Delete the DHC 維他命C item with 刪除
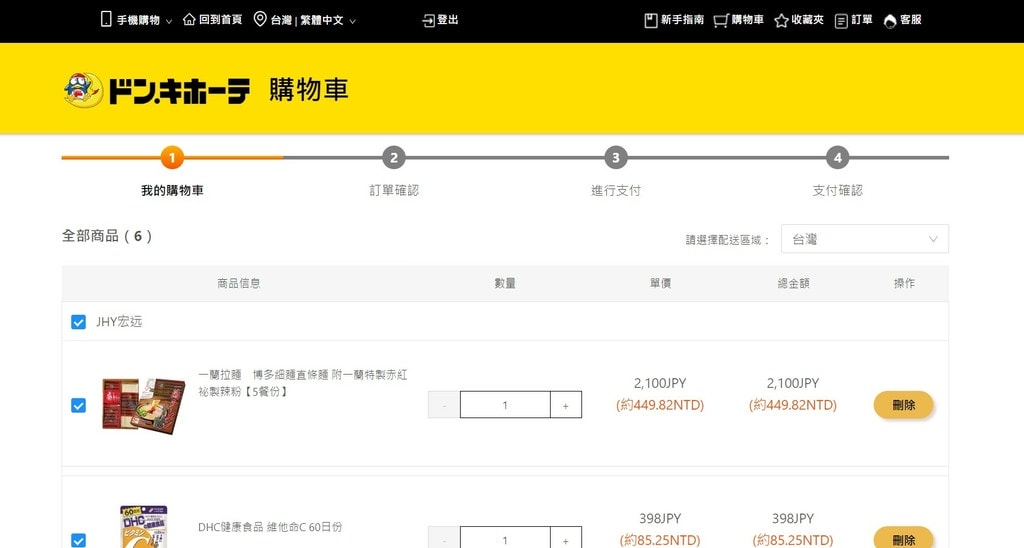This screenshot has height=548, width=1024. pyautogui.click(x=904, y=538)
